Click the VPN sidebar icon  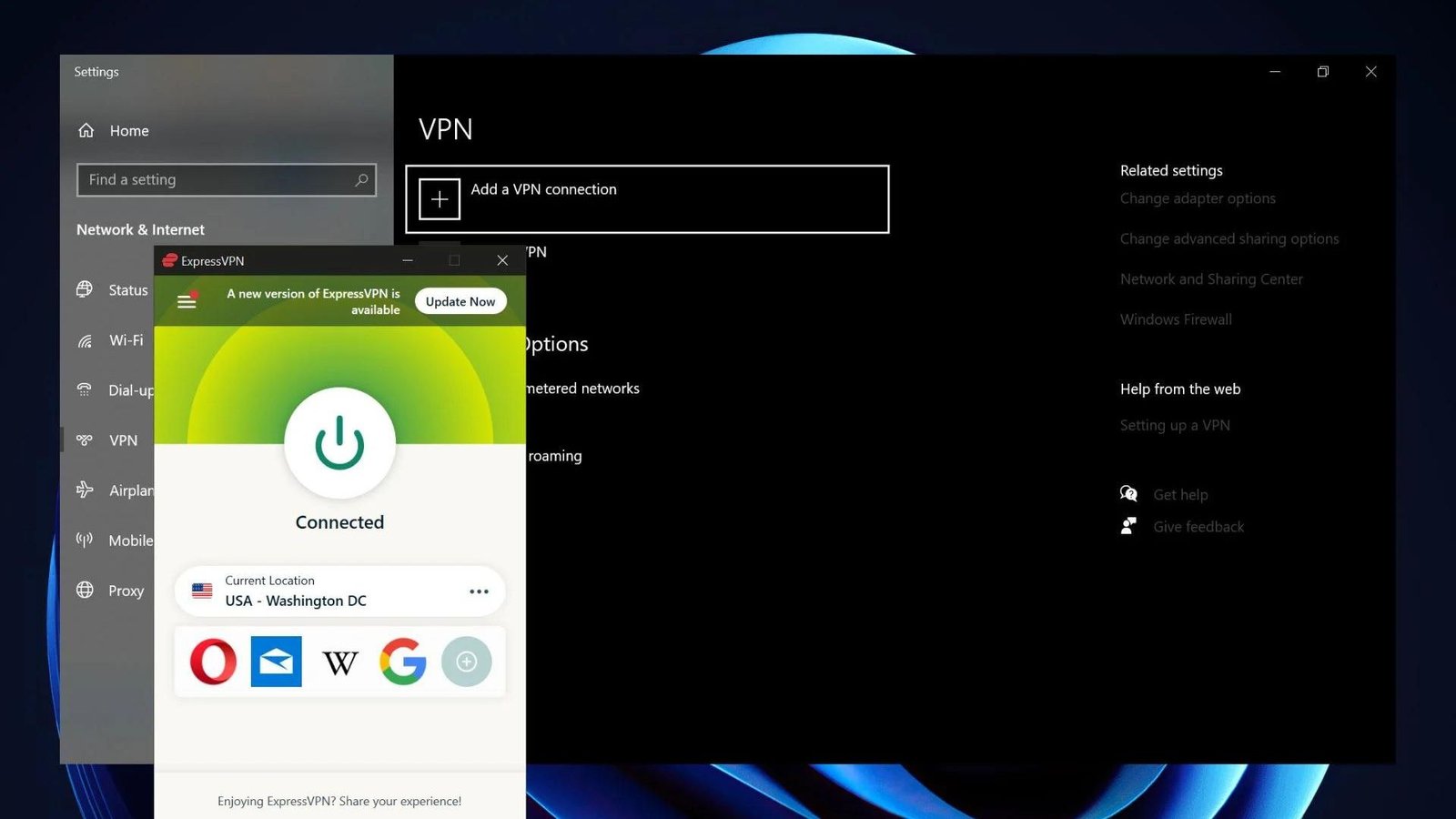click(x=85, y=440)
